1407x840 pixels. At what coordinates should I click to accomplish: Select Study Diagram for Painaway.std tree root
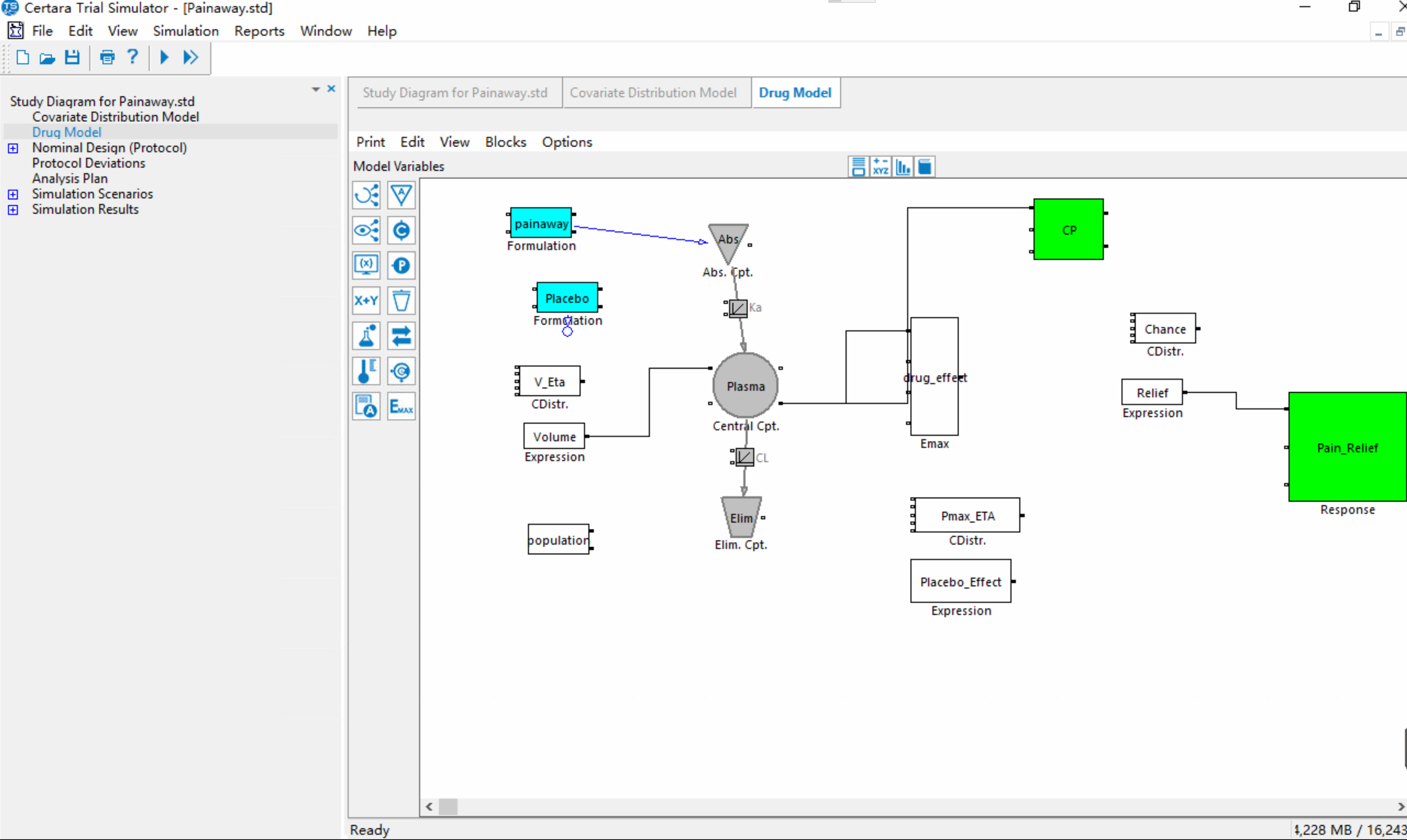(x=102, y=102)
